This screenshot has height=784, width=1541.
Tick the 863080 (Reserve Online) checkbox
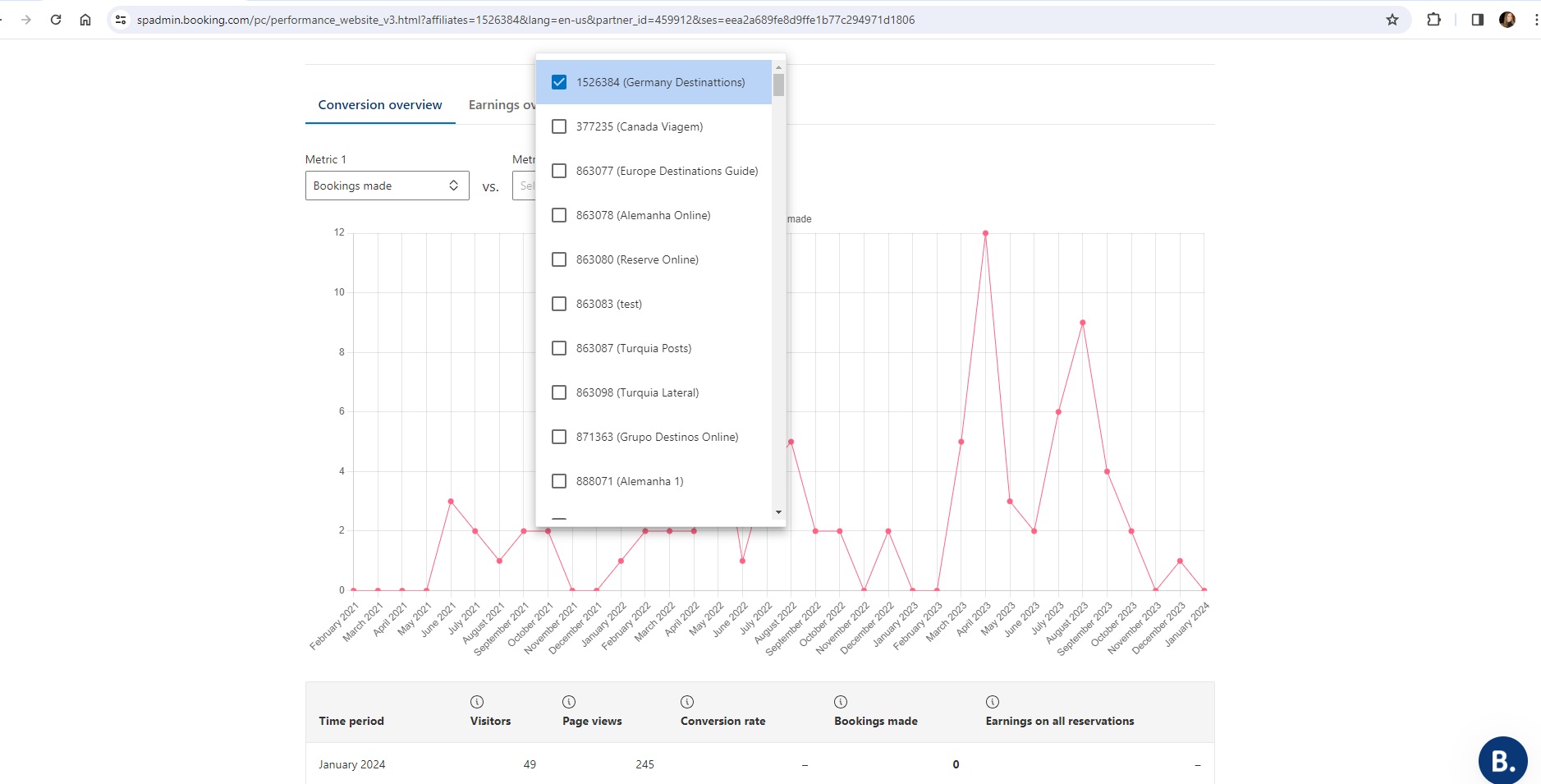pos(559,259)
